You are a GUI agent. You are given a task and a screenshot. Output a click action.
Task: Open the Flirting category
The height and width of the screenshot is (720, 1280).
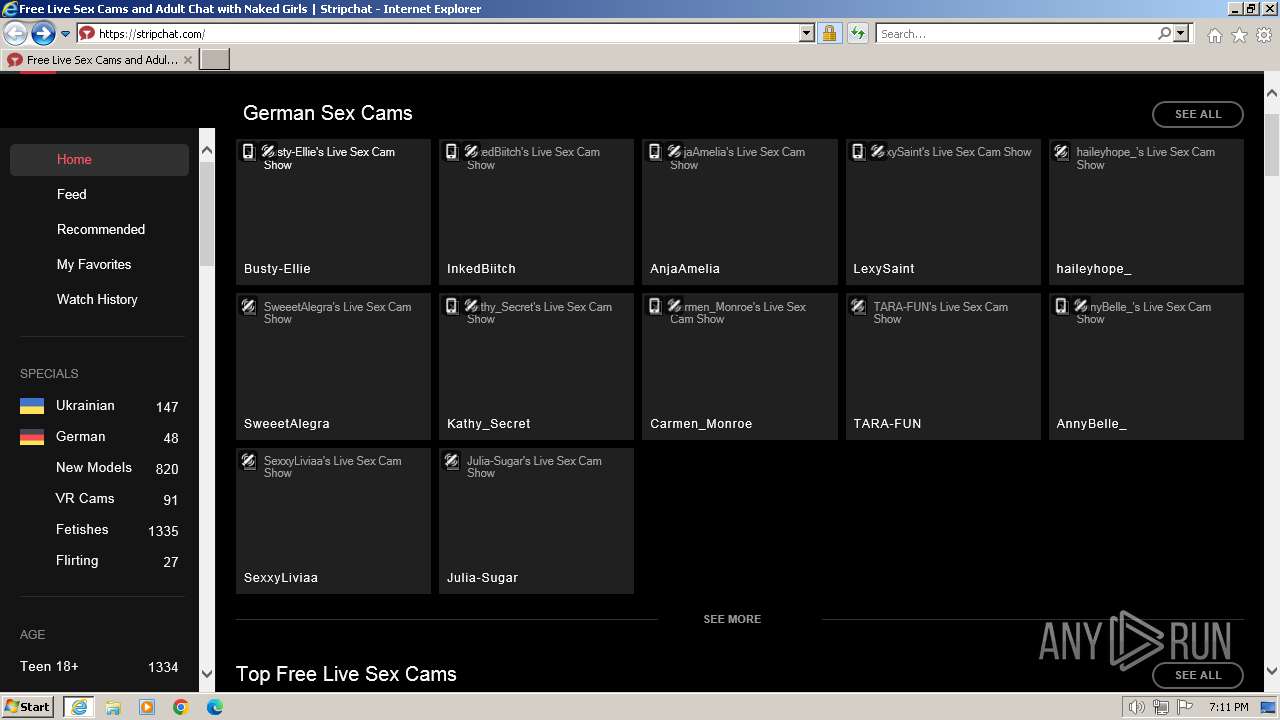point(77,560)
